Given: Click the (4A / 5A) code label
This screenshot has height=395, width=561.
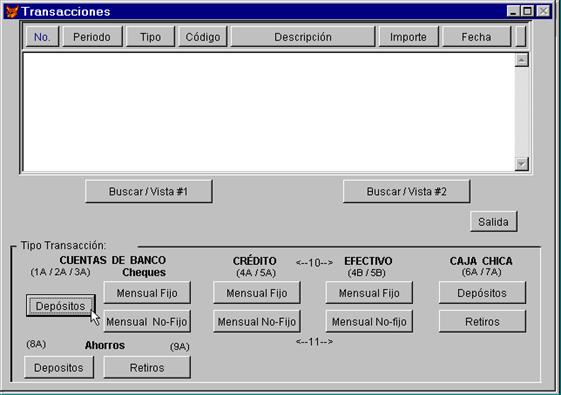Looking at the screenshot, I should [256, 273].
